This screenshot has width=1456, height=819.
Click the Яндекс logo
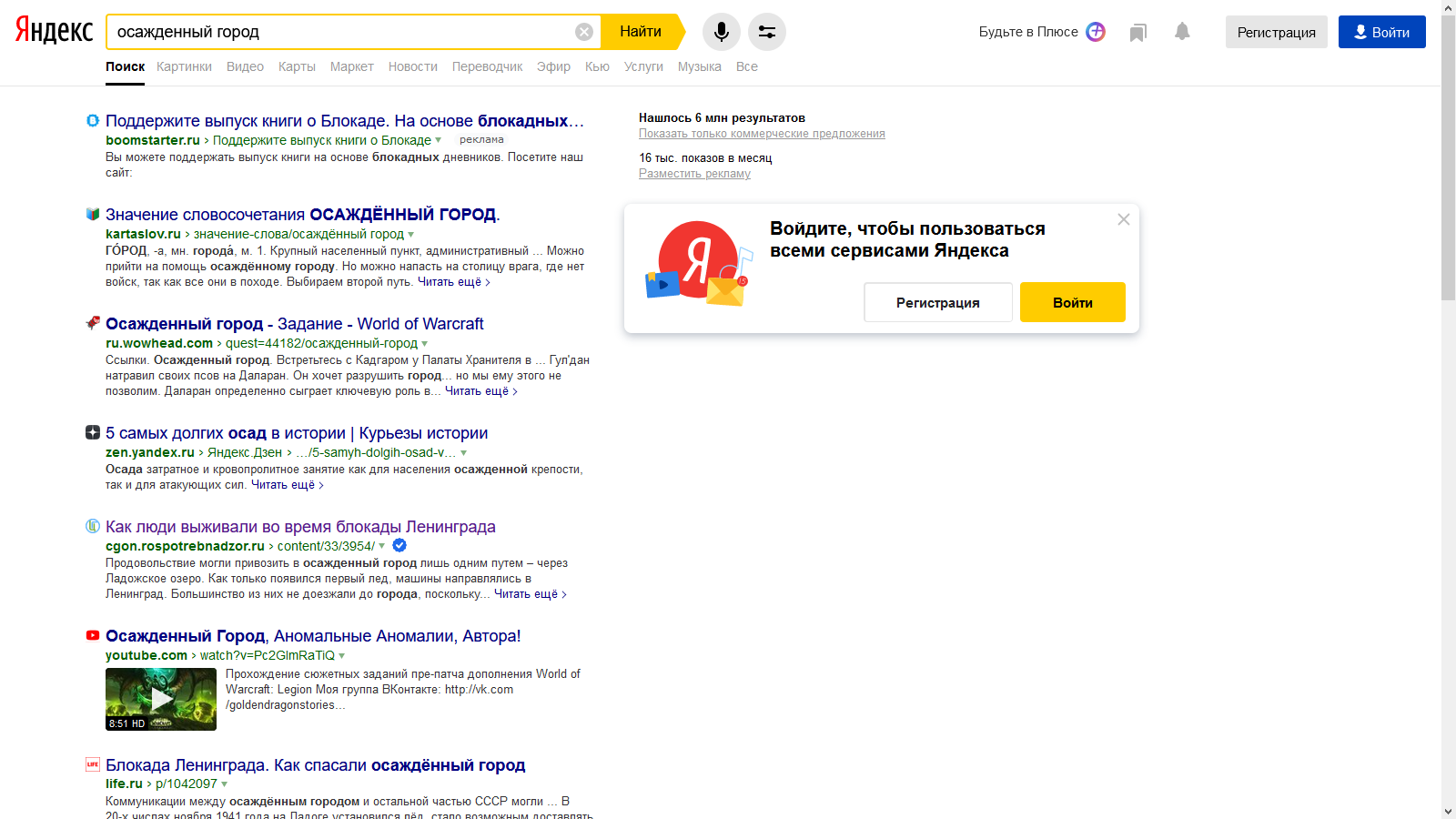tap(54, 31)
